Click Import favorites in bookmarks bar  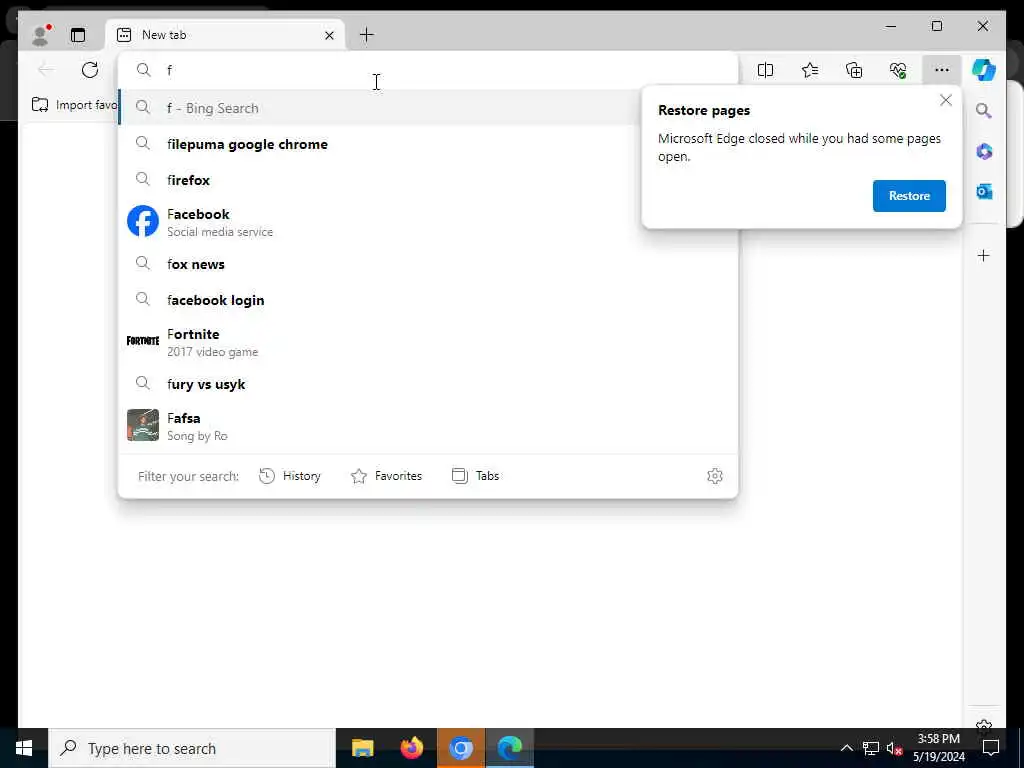[74, 104]
